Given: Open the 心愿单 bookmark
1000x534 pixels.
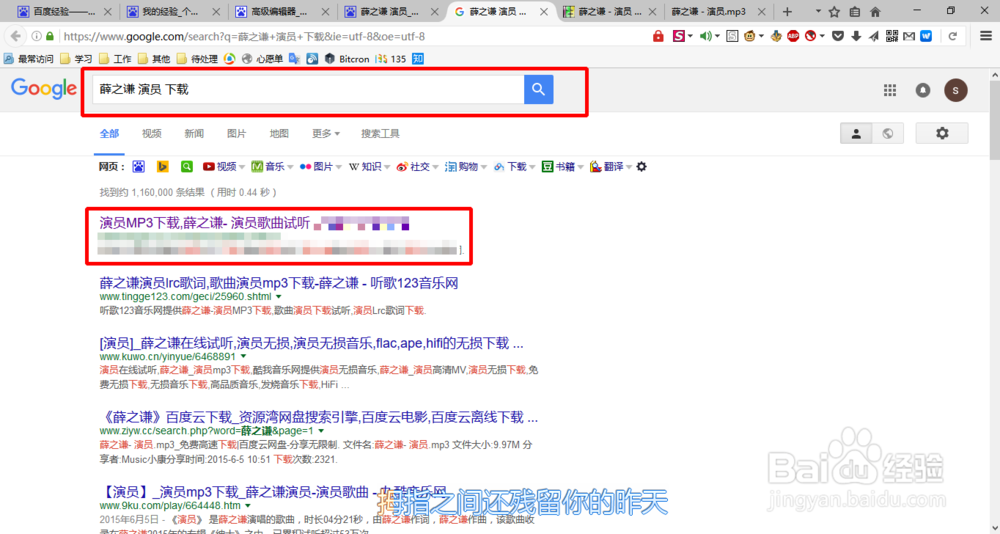Looking at the screenshot, I should tap(263, 59).
